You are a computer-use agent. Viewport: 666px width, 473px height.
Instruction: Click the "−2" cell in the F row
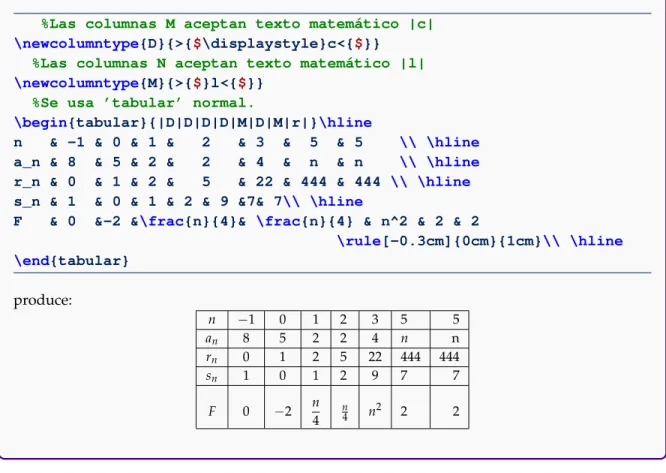coord(282,411)
